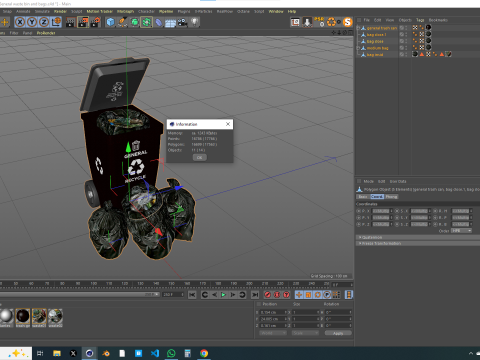The image size is (480, 360).
Task: Open the modeling generators green icon
Action: (x=146, y=22)
